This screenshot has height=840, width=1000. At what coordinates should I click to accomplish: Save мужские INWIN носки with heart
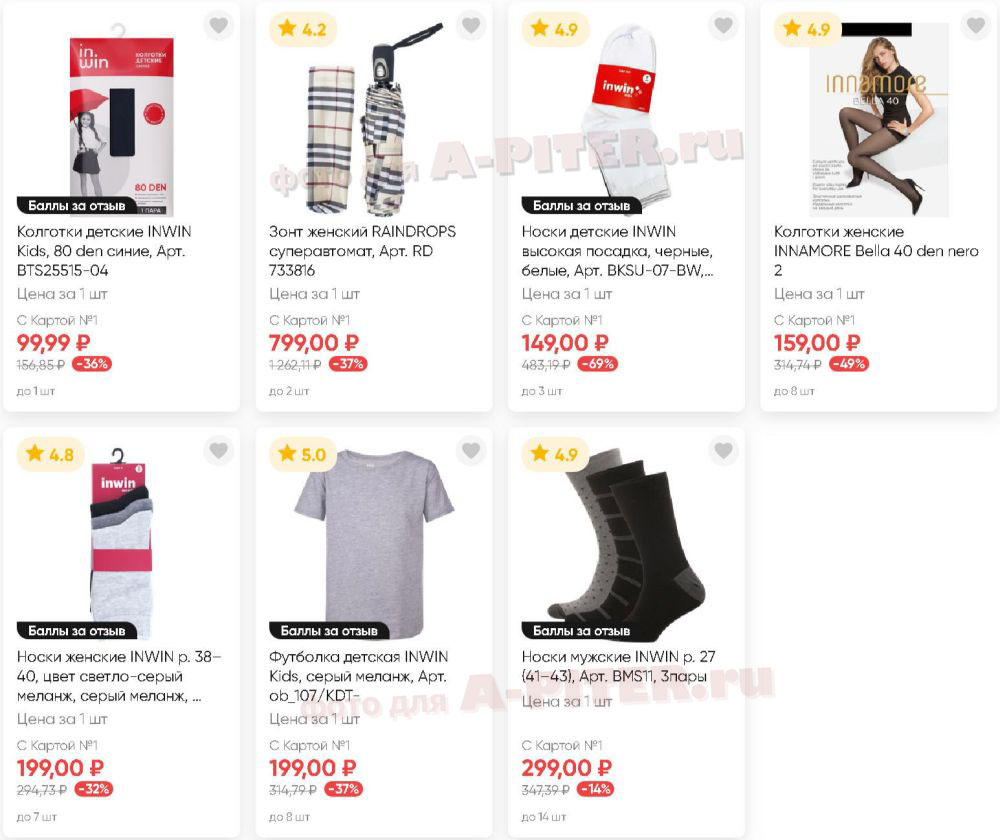(x=723, y=451)
